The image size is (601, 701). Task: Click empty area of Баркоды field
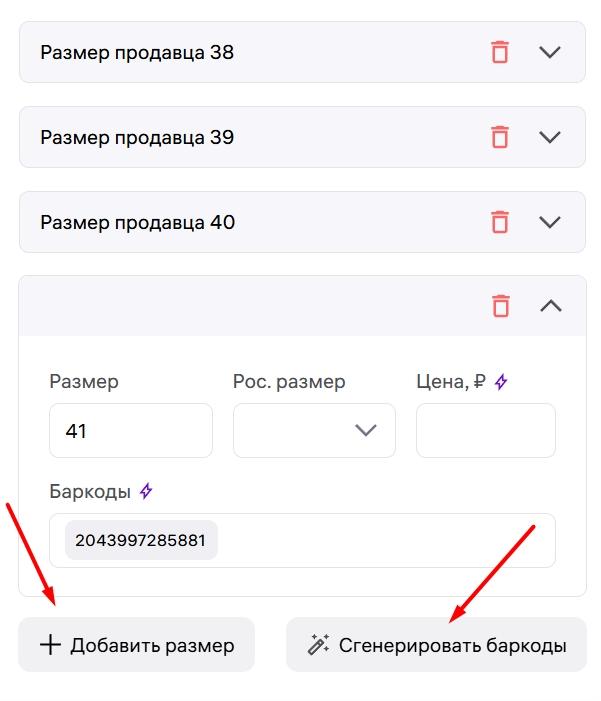(385, 541)
